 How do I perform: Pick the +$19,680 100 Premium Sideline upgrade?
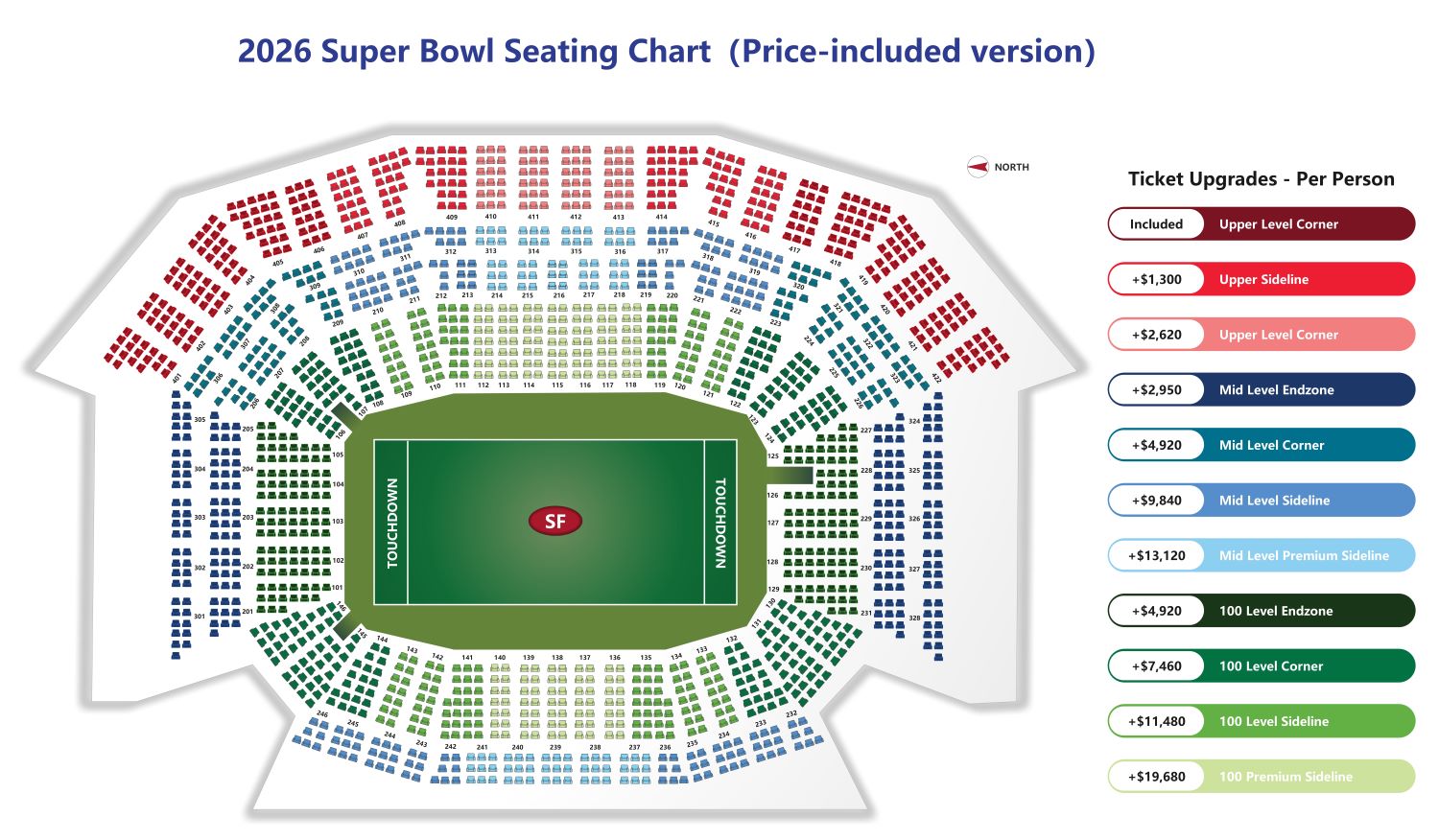pos(1261,777)
